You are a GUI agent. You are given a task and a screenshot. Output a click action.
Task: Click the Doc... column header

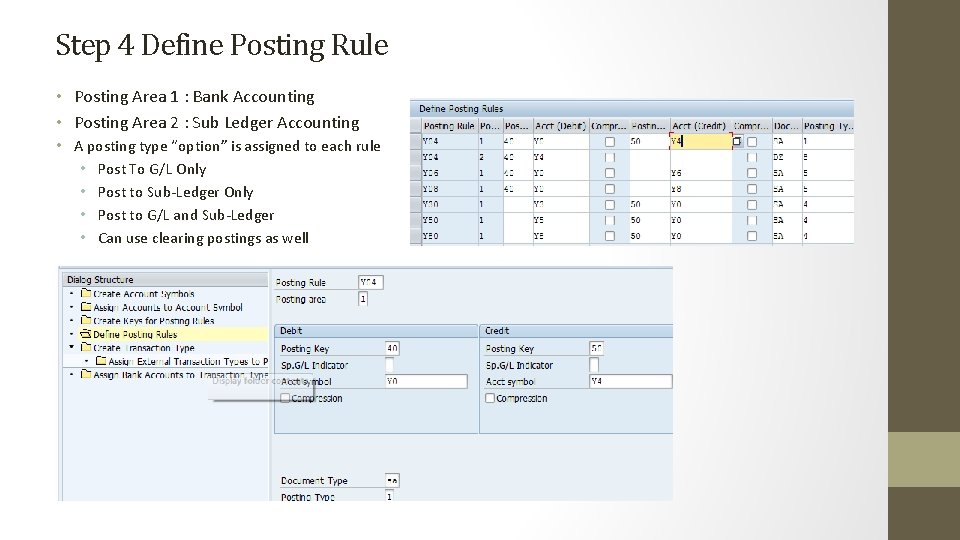click(787, 126)
